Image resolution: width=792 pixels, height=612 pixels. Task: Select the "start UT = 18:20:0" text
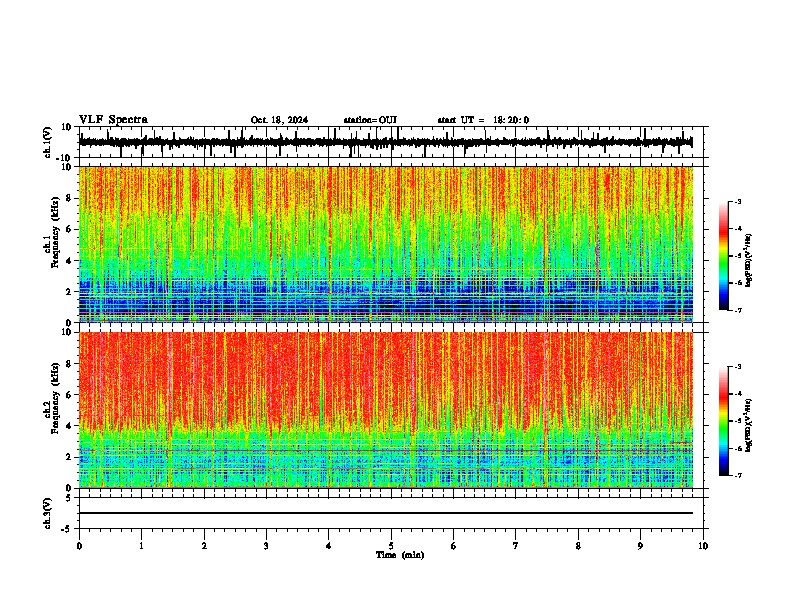pyautogui.click(x=483, y=120)
